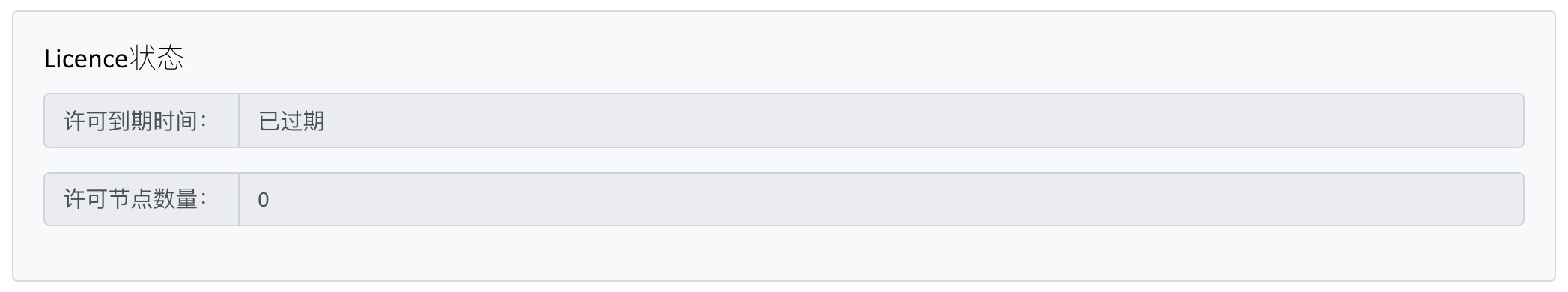Focus the node count field showing 0
The width and height of the screenshot is (1568, 292).
[x=881, y=199]
